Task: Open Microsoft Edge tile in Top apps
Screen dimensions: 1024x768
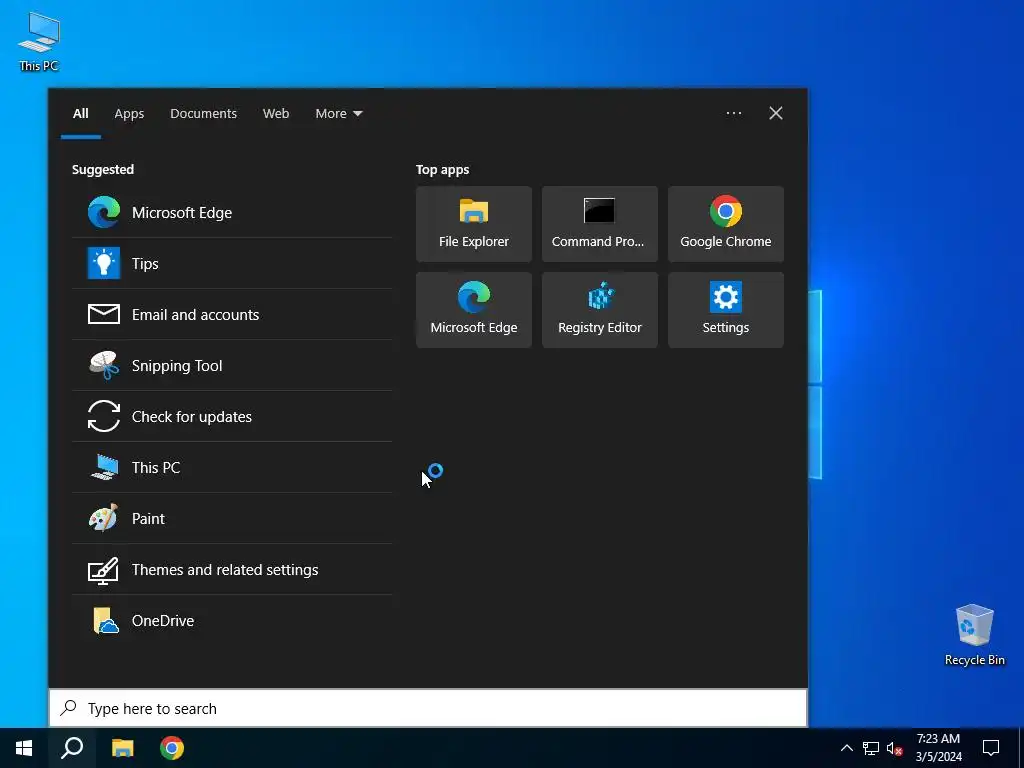Action: pyautogui.click(x=473, y=310)
